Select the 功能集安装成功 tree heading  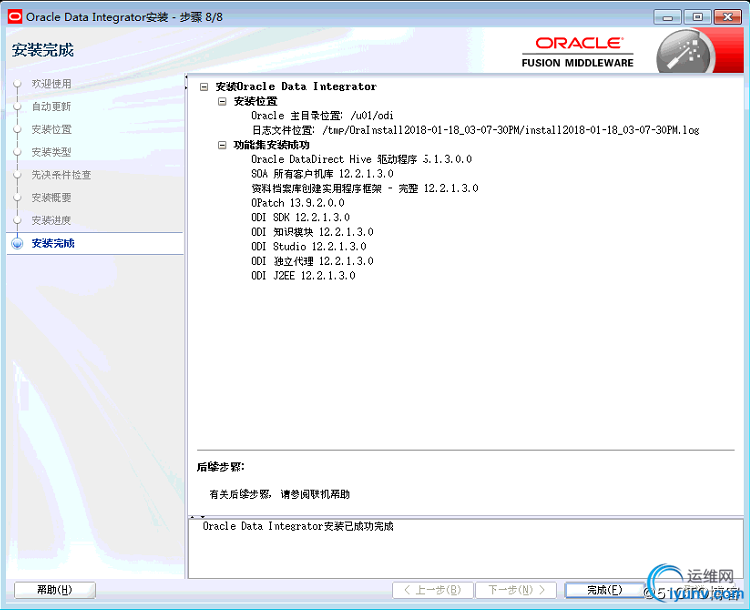coord(271,145)
